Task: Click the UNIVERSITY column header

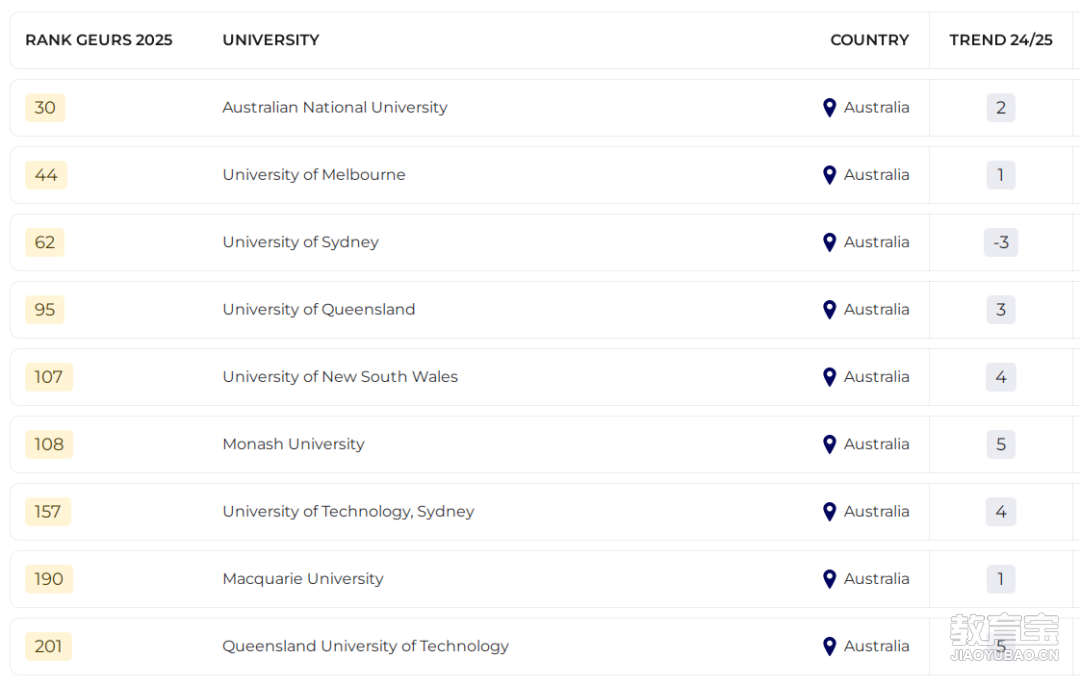Action: point(271,40)
